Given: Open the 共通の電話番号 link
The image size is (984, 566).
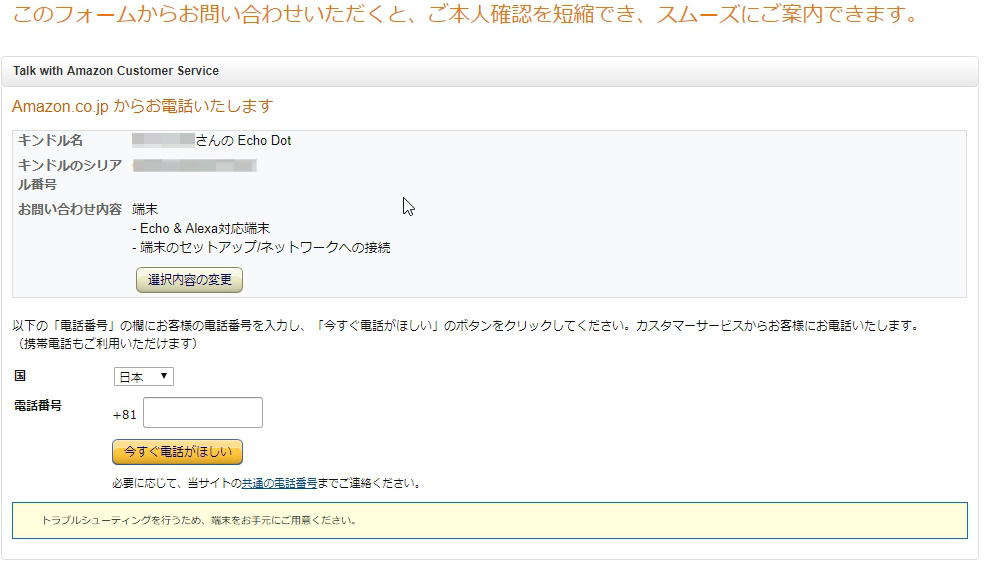Looking at the screenshot, I should point(279,483).
